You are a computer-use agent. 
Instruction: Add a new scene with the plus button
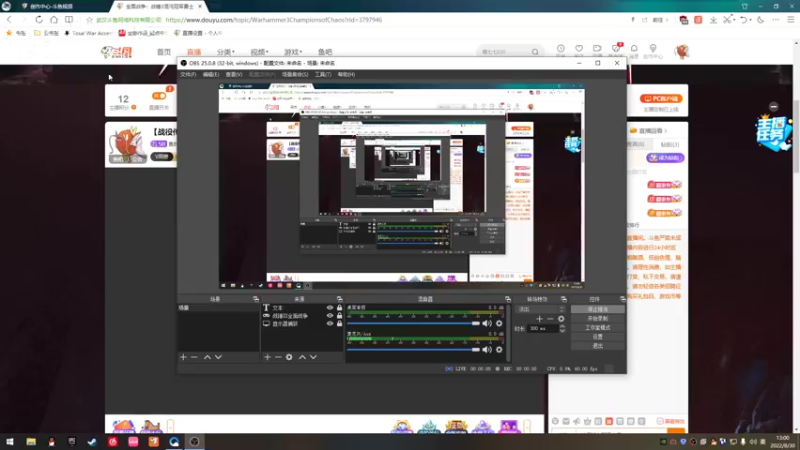click(x=183, y=357)
